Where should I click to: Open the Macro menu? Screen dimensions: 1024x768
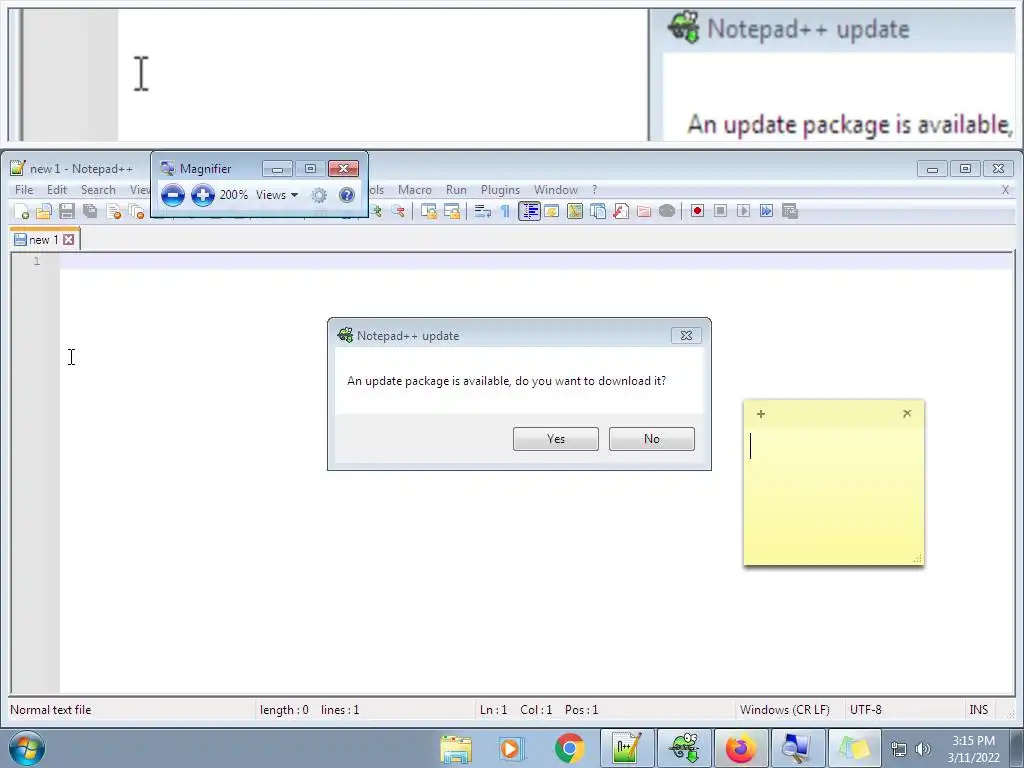[415, 189]
